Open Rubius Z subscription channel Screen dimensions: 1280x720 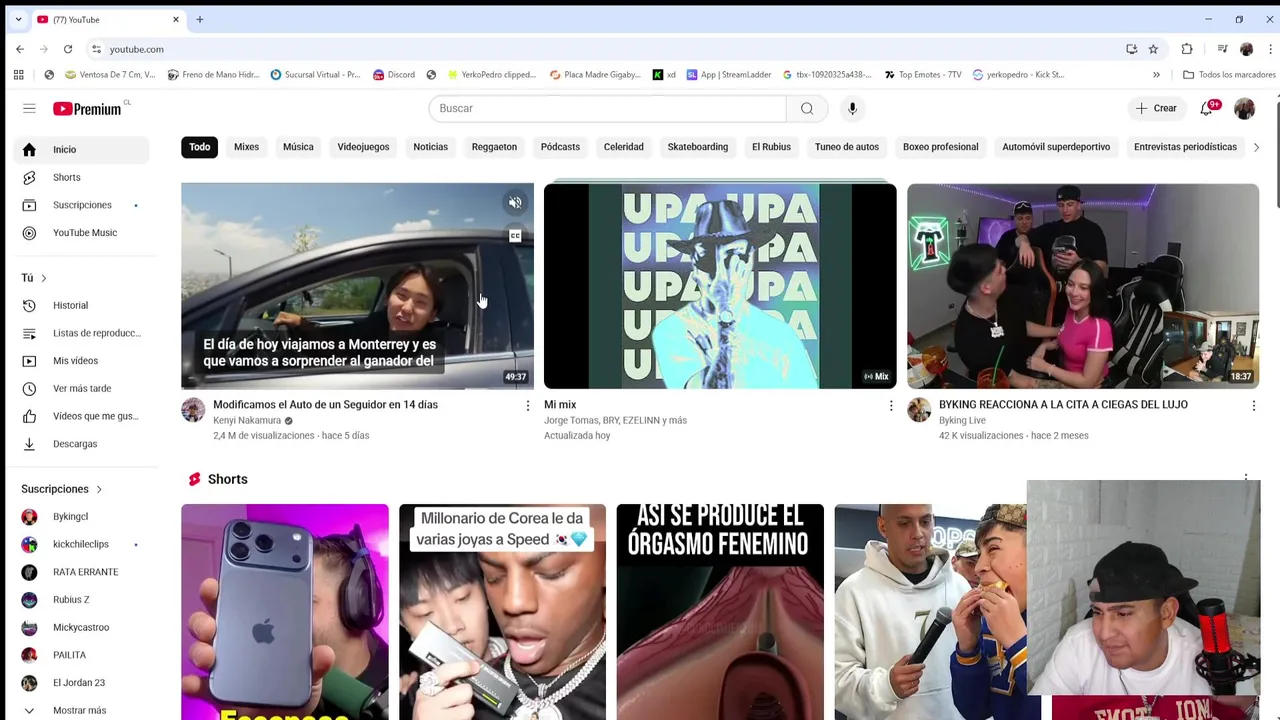(81, 600)
